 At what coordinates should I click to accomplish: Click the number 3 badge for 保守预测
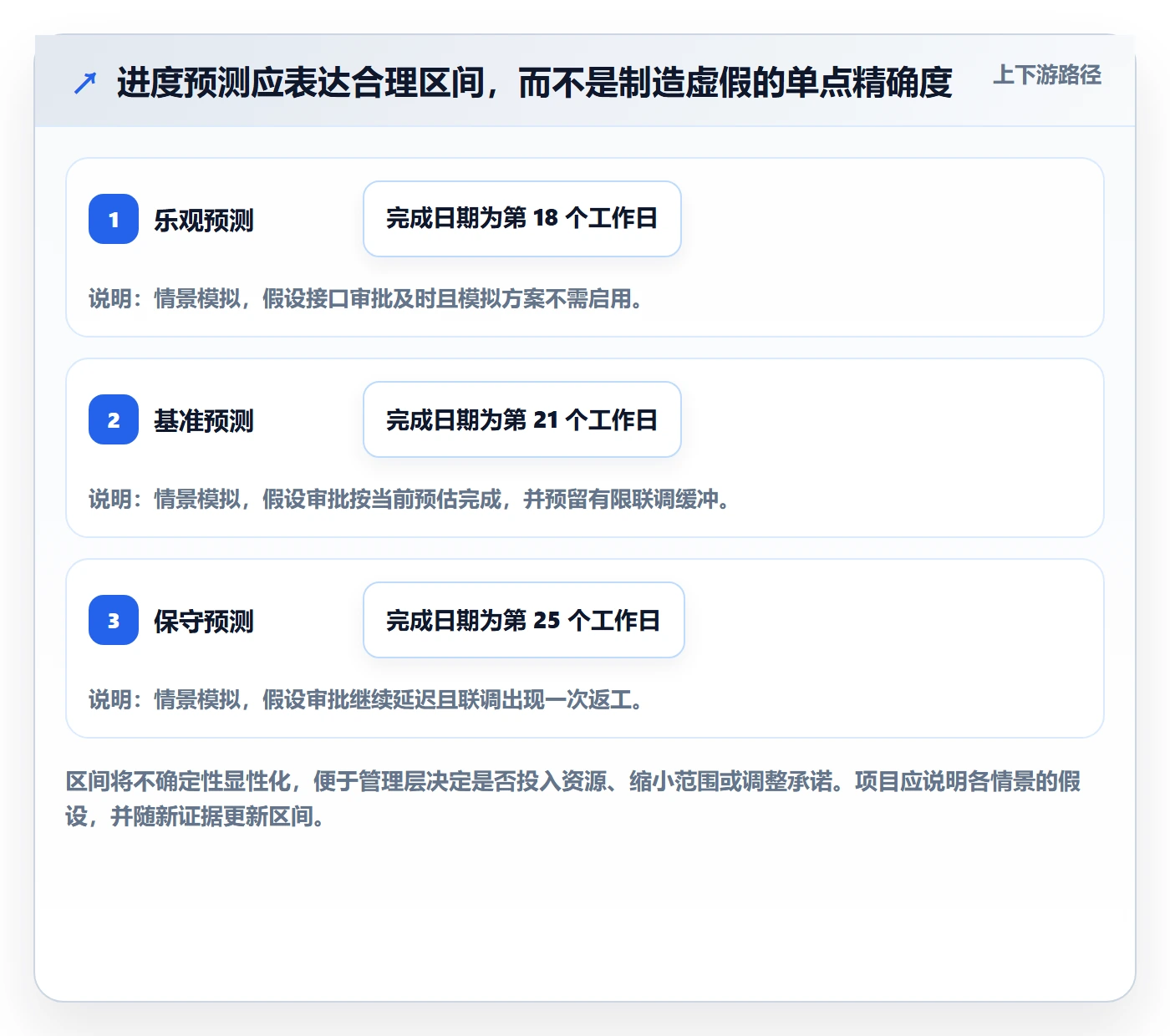point(114,620)
